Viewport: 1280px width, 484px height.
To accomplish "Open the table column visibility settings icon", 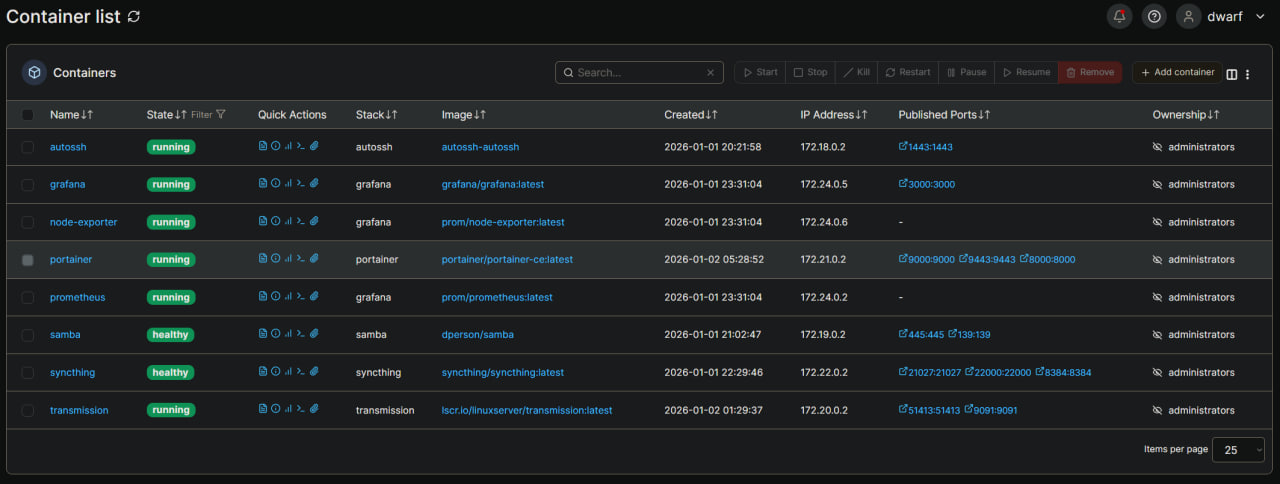I will click(x=1232, y=73).
